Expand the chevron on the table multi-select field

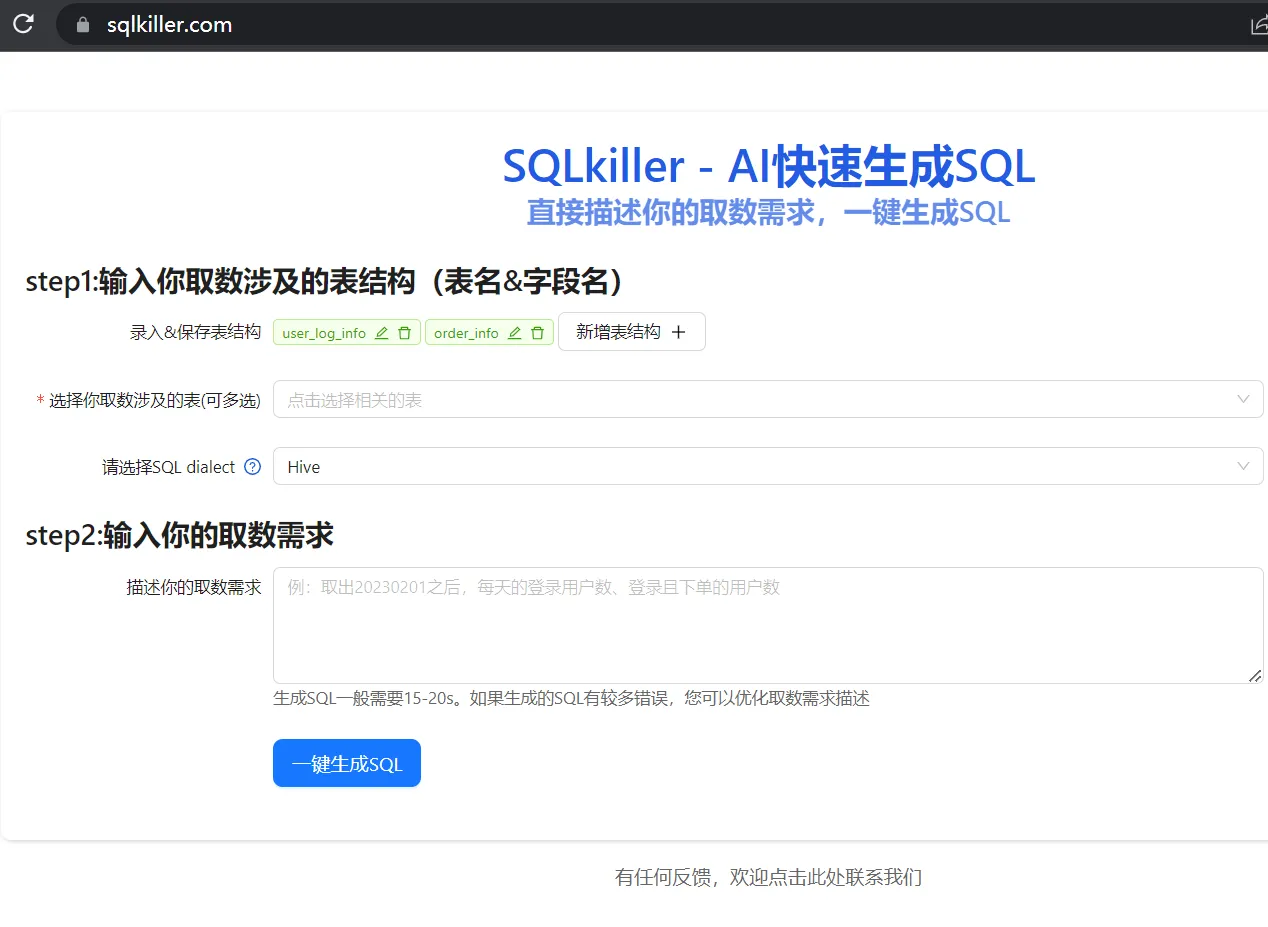[x=1243, y=399]
